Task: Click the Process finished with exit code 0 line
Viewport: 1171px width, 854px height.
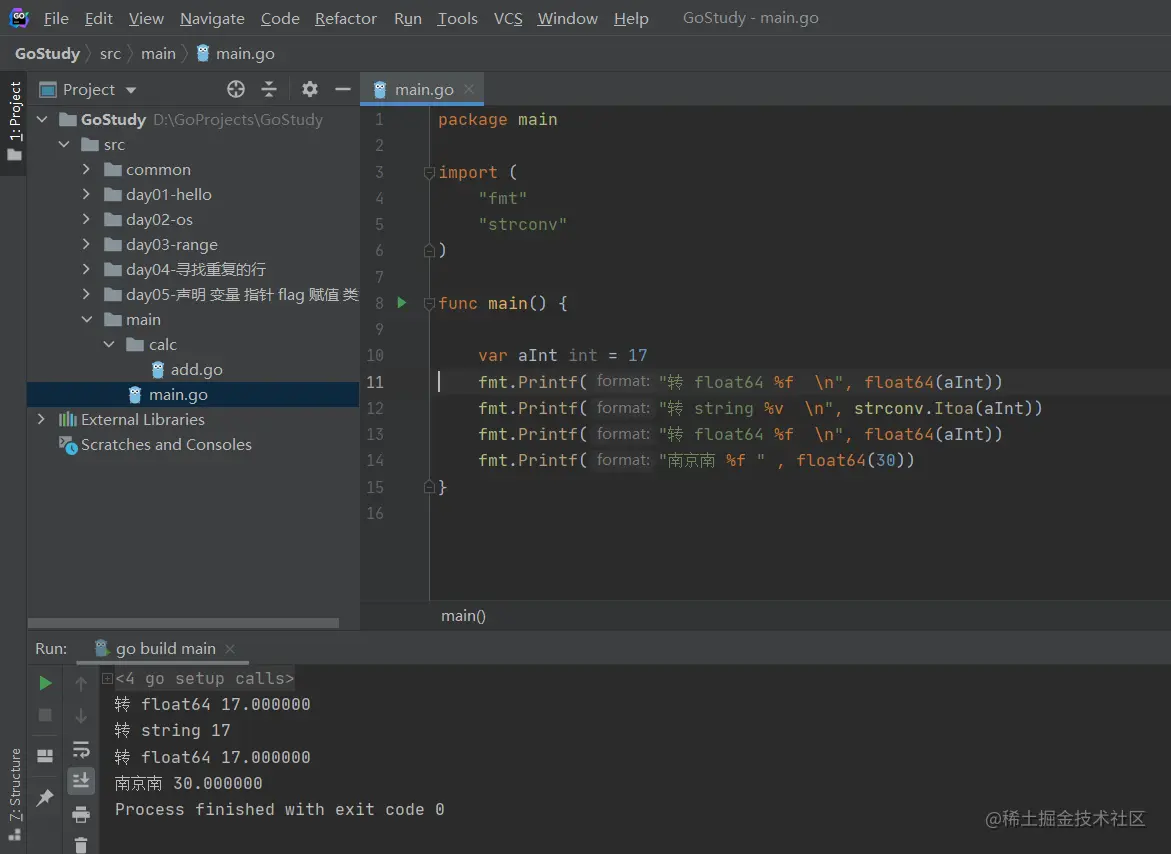Action: click(279, 809)
